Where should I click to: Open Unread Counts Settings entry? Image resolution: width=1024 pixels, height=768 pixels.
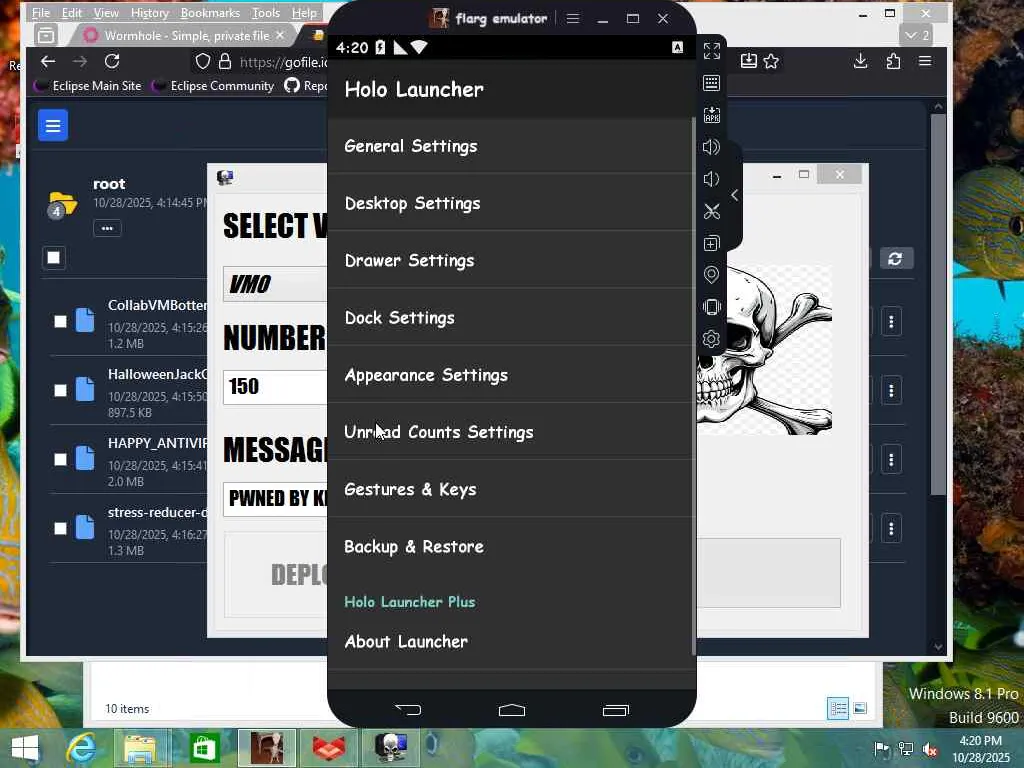tap(510, 432)
